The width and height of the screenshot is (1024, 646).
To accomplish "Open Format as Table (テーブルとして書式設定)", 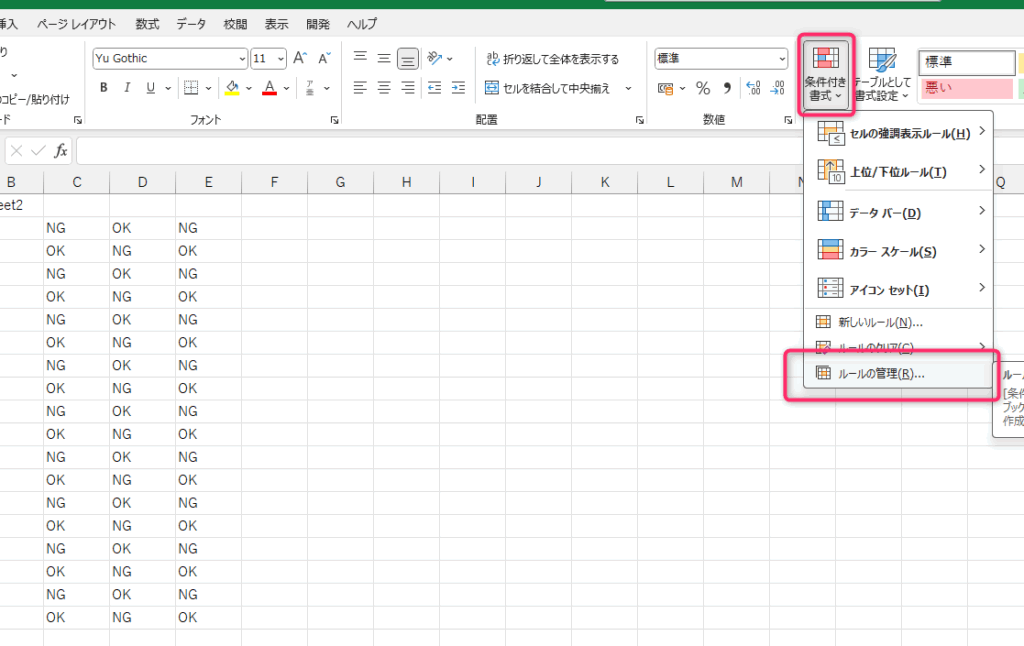I will click(x=881, y=75).
